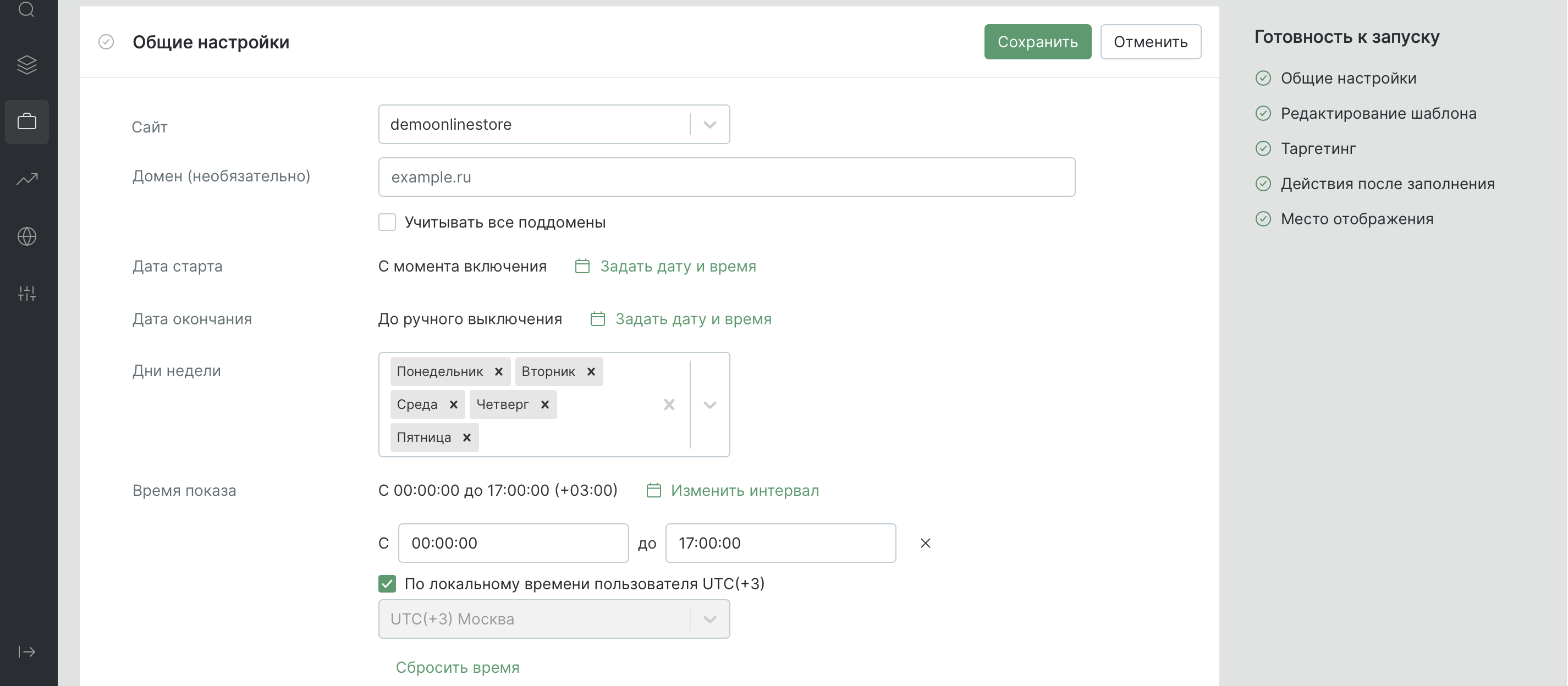This screenshot has height=686, width=1568.
Task: Click Дни недели label
Action: point(177,371)
